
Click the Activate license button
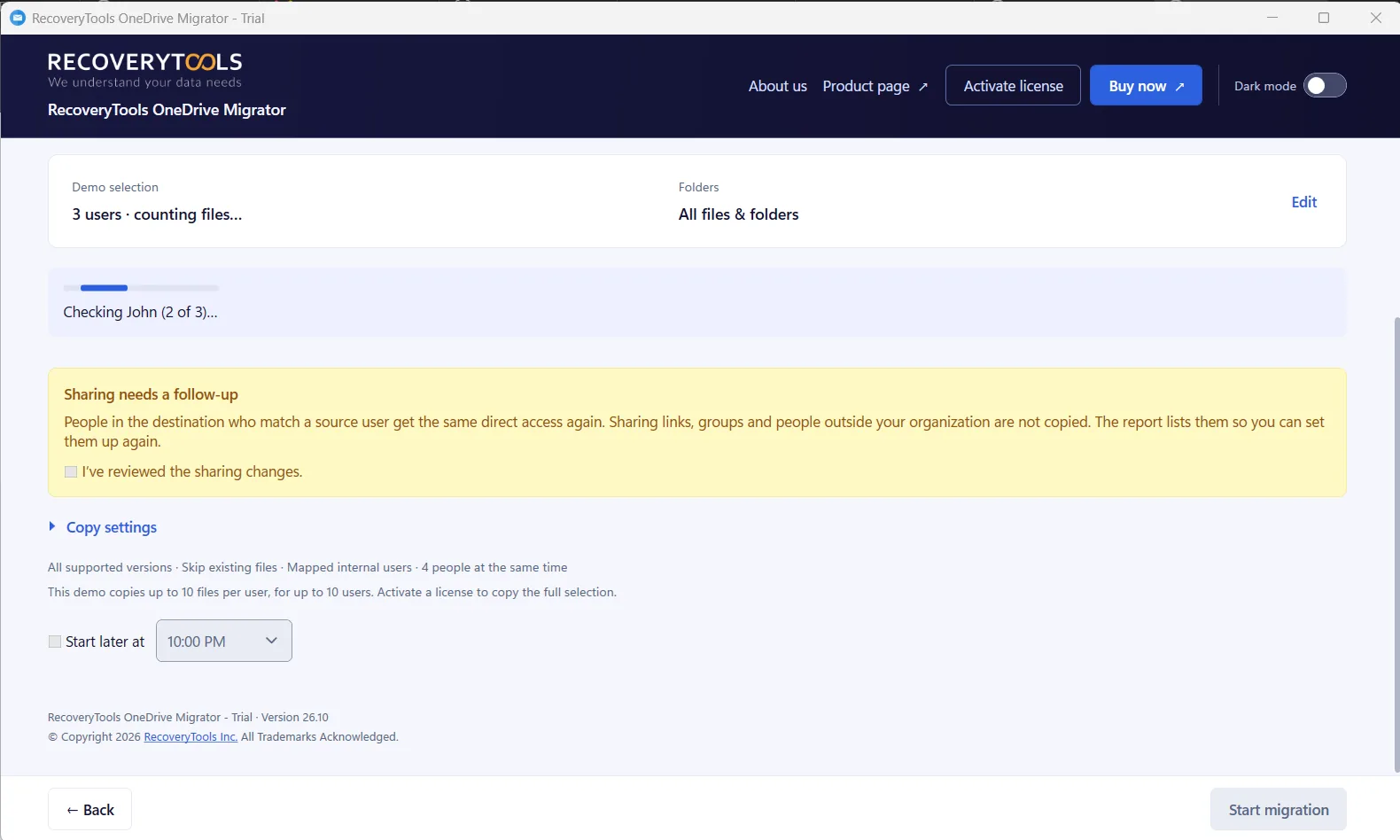1013,86
